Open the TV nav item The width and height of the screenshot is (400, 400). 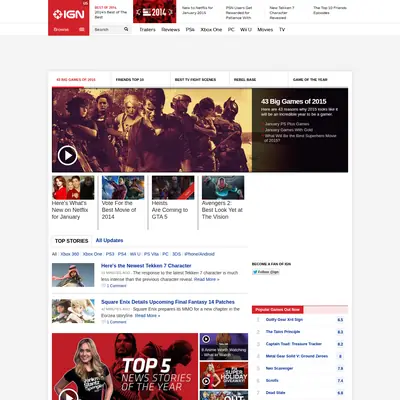pos(282,29)
